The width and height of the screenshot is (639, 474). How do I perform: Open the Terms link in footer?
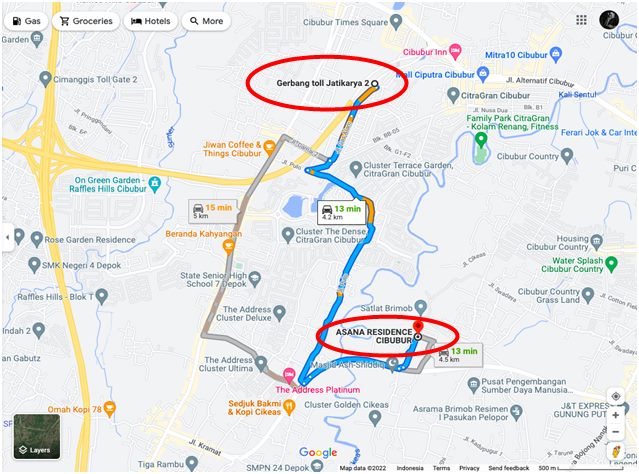click(x=441, y=468)
